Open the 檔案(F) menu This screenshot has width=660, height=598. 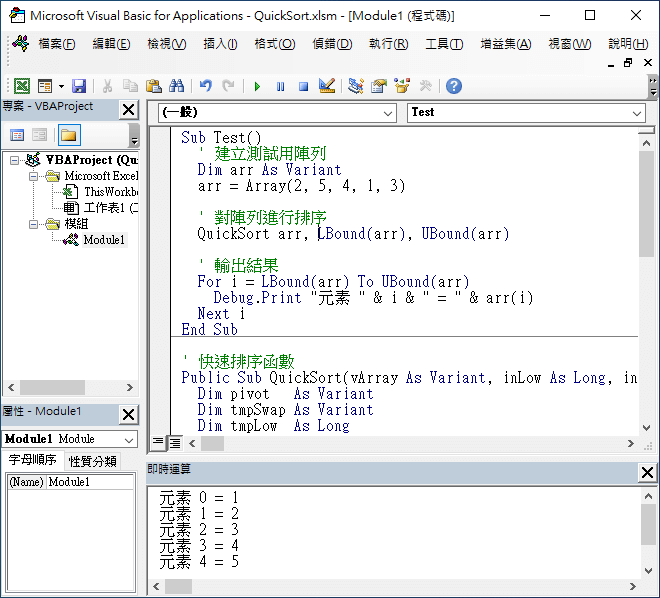[x=56, y=44]
